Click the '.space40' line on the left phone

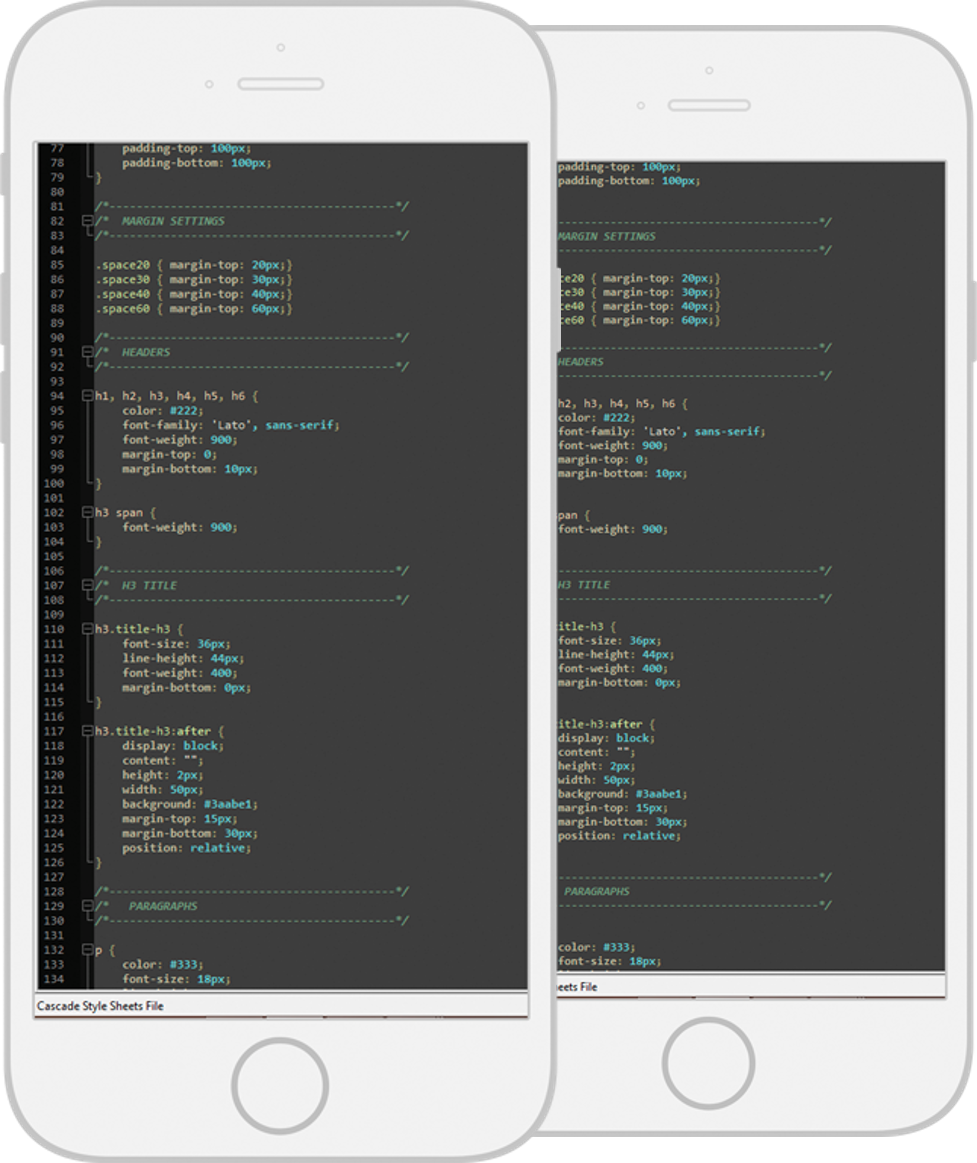coord(194,294)
